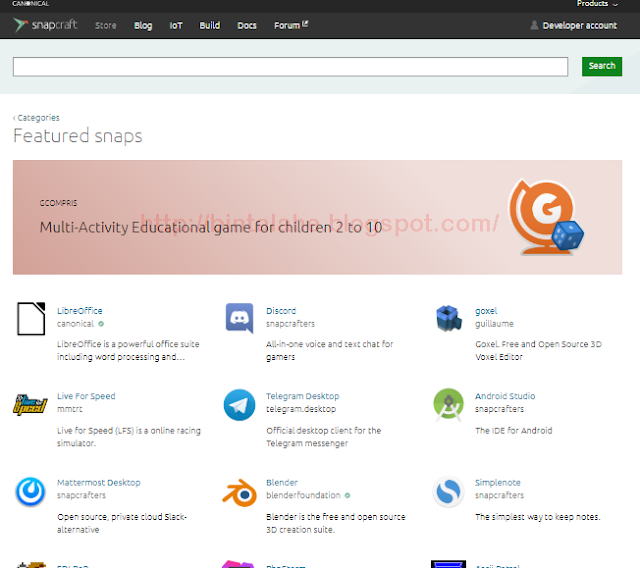Image resolution: width=640 pixels, height=568 pixels.
Task: Open the Mattermost Desktop icon
Action: pyautogui.click(x=30, y=492)
